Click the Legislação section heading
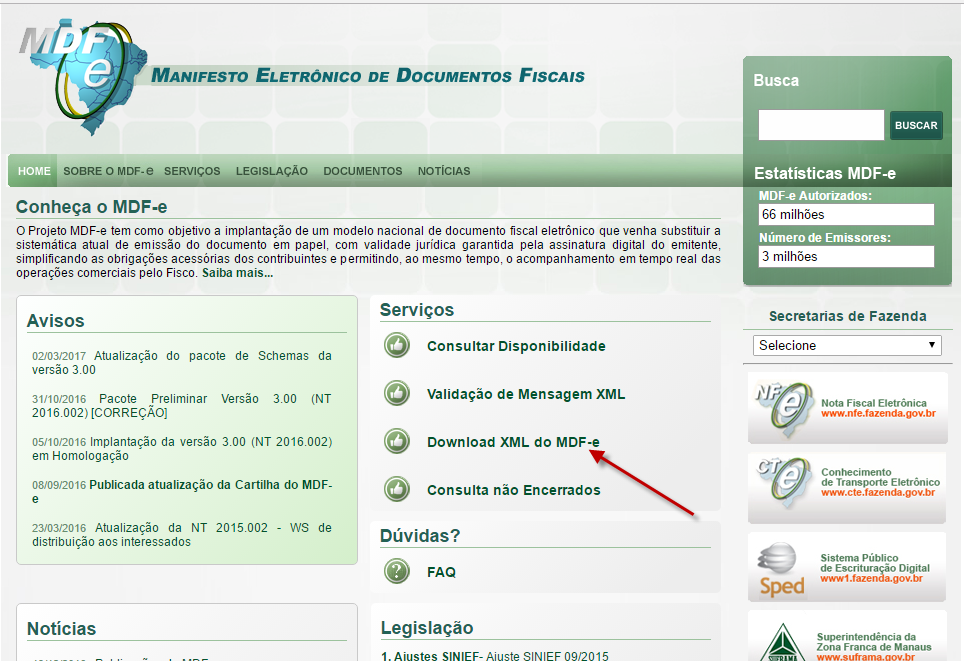Viewport: 964px width, 661px height. point(427,628)
